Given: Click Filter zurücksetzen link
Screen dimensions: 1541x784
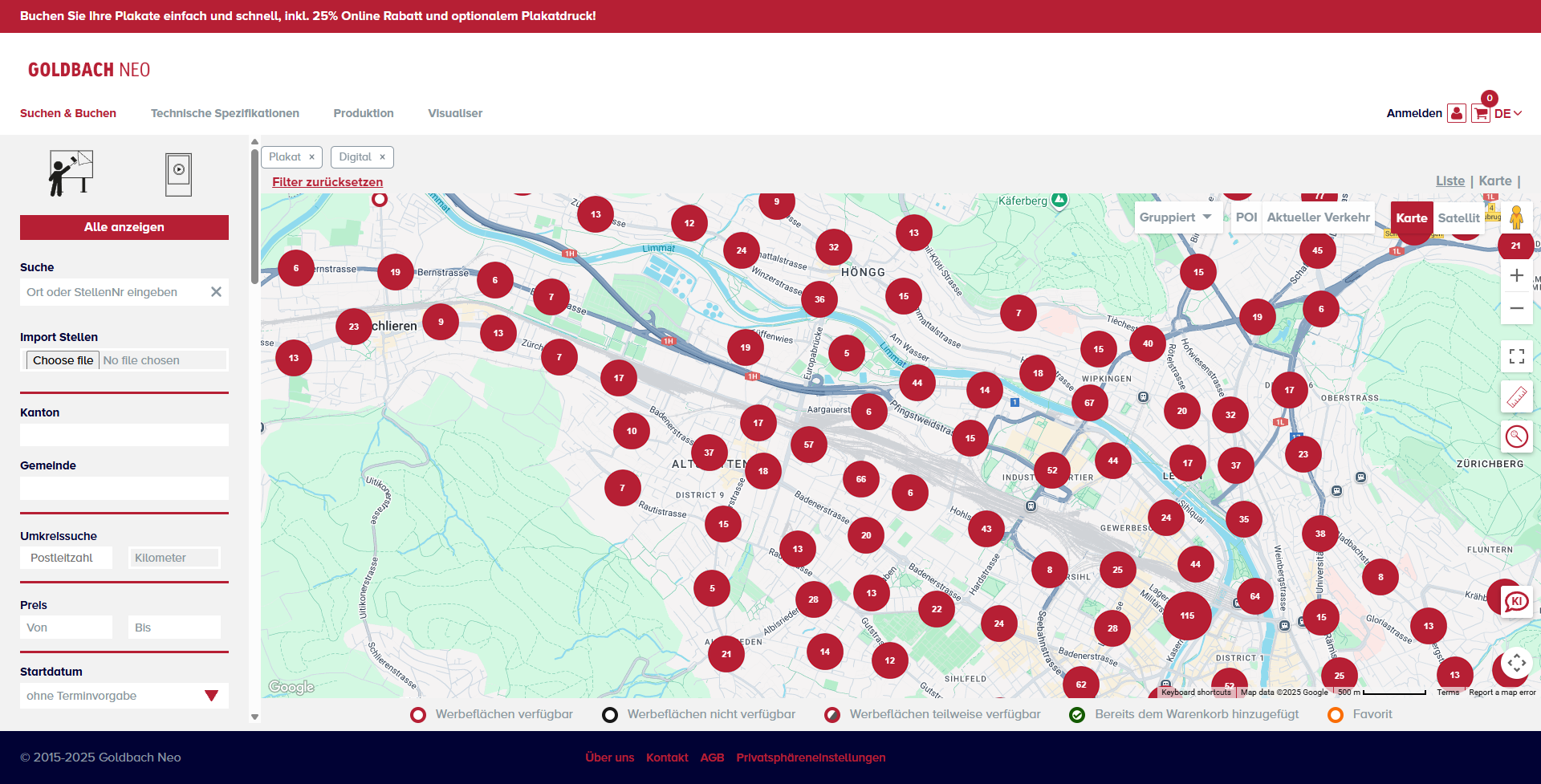Looking at the screenshot, I should (327, 182).
